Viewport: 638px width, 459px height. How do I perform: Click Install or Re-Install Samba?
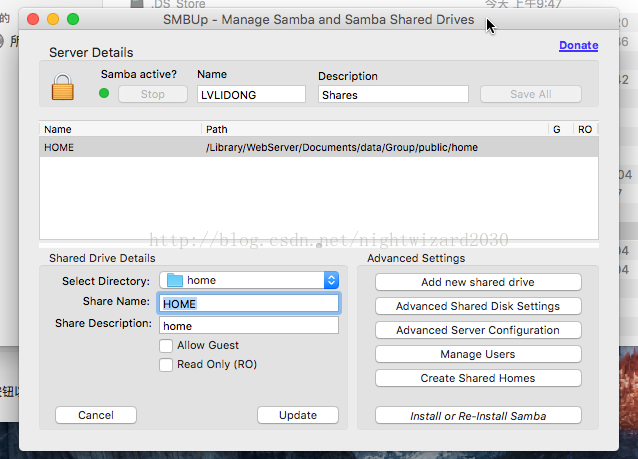[x=478, y=415]
